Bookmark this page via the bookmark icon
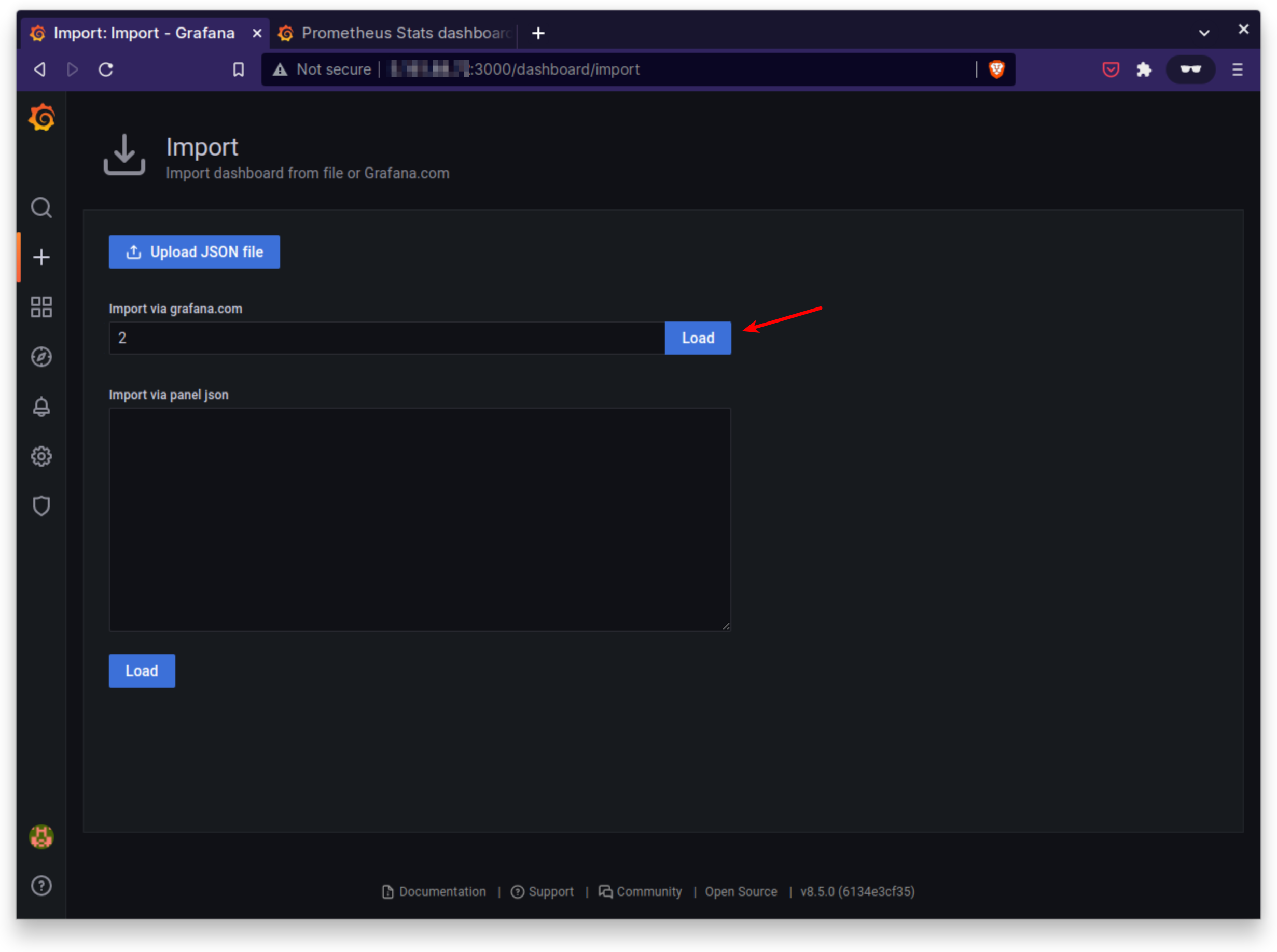The height and width of the screenshot is (952, 1277). coord(239,69)
